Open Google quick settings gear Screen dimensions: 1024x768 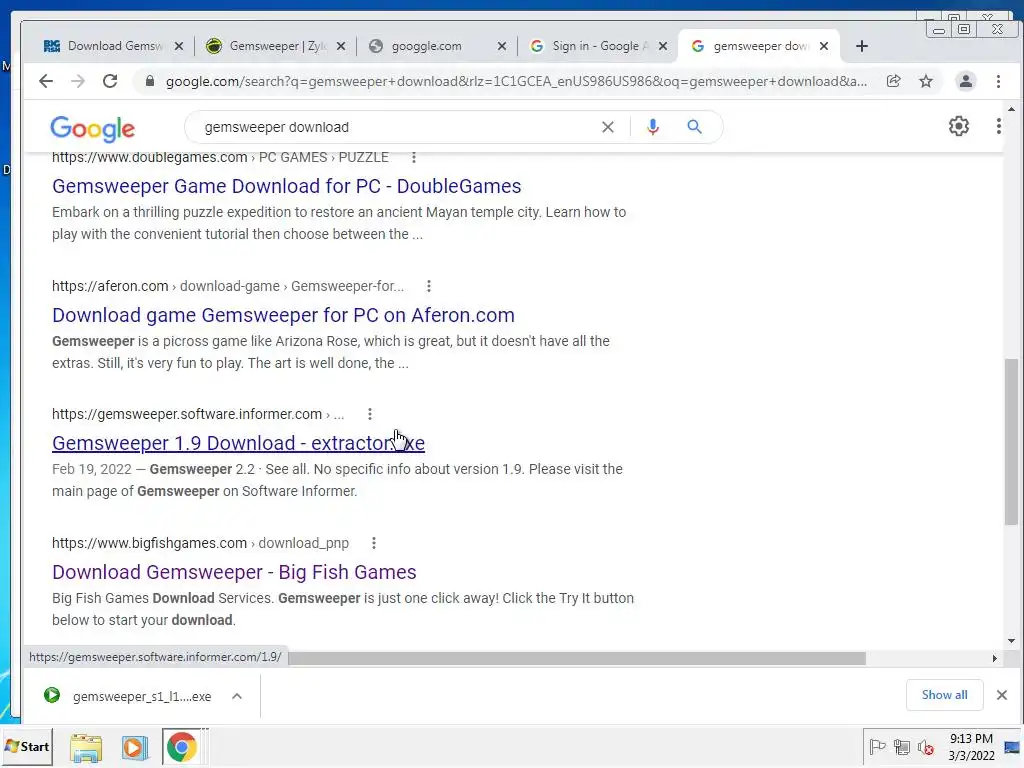point(958,126)
